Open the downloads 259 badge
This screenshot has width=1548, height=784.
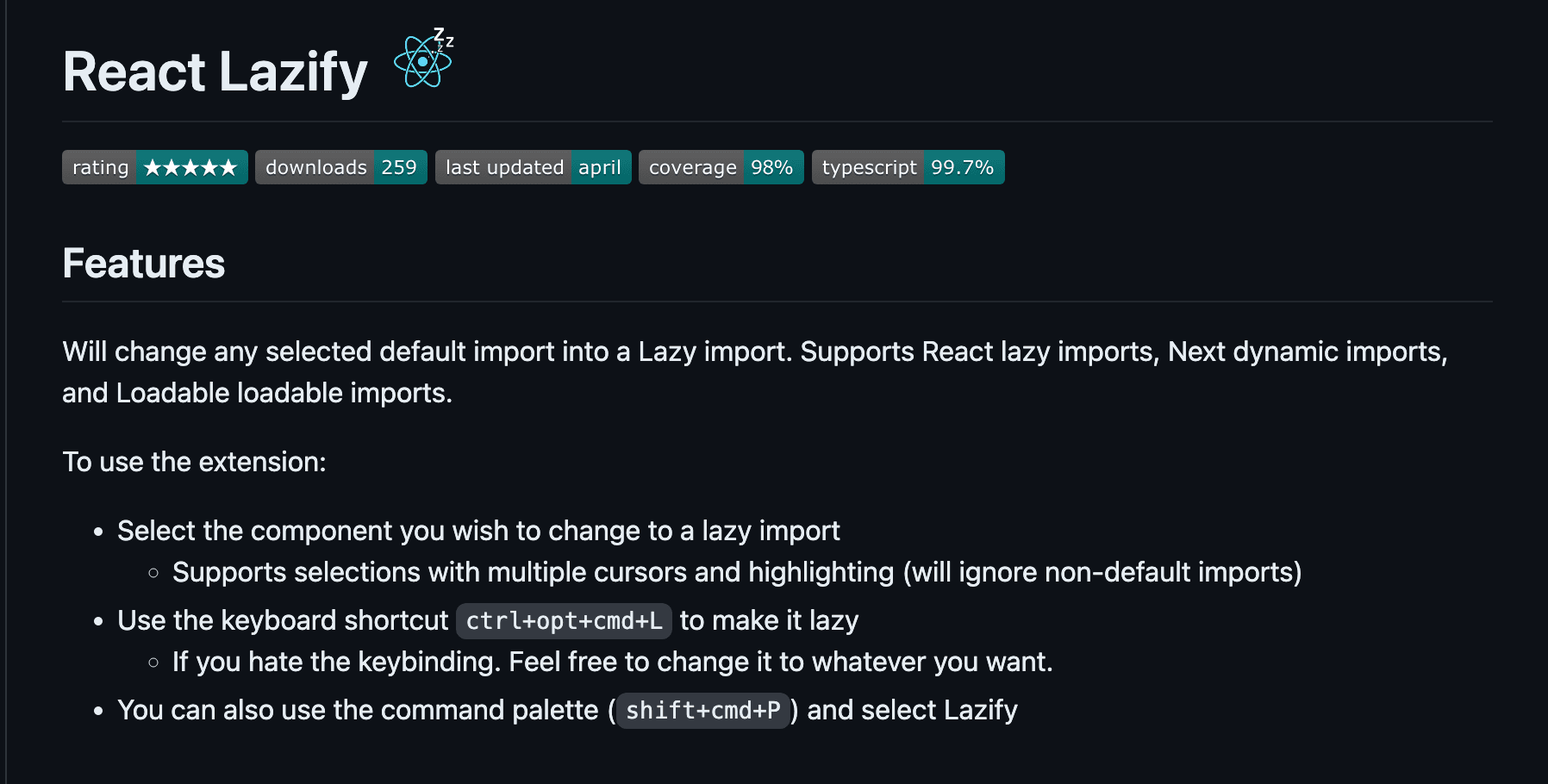tap(341, 167)
